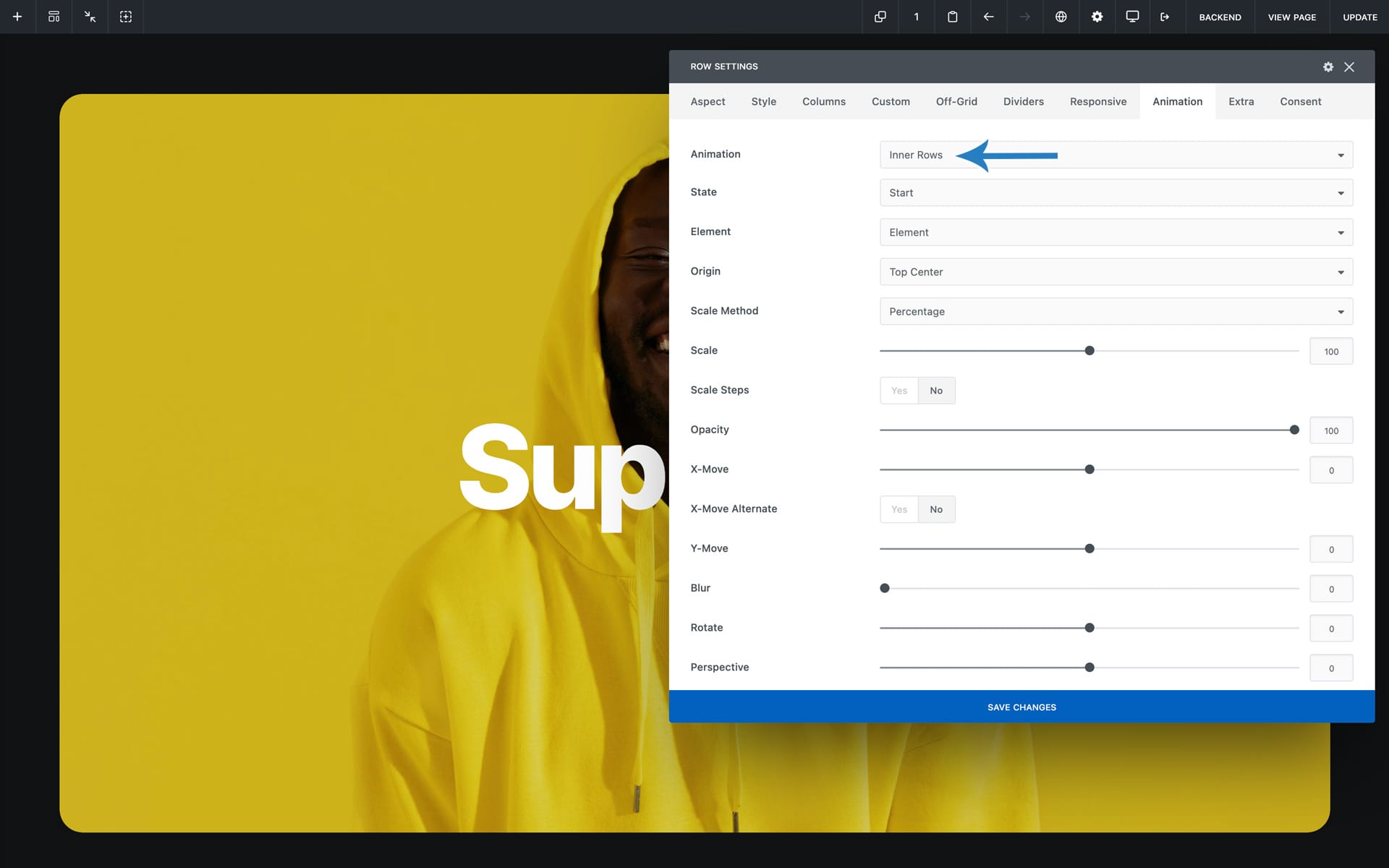Click the undo left arrow icon
The height and width of the screenshot is (868, 1389).
tap(989, 17)
